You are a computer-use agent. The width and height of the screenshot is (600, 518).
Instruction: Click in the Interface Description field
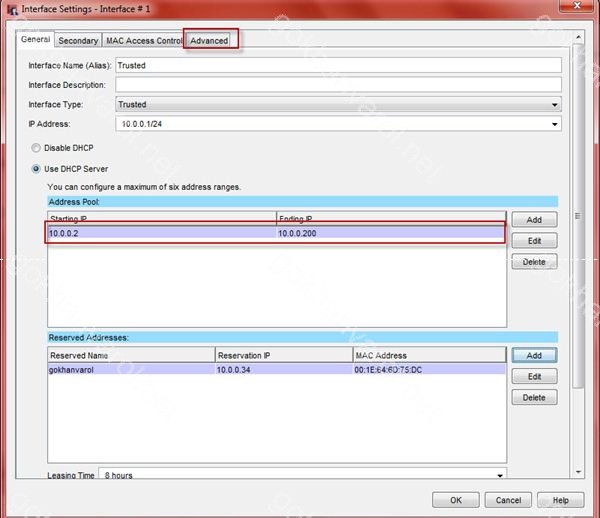(x=338, y=85)
